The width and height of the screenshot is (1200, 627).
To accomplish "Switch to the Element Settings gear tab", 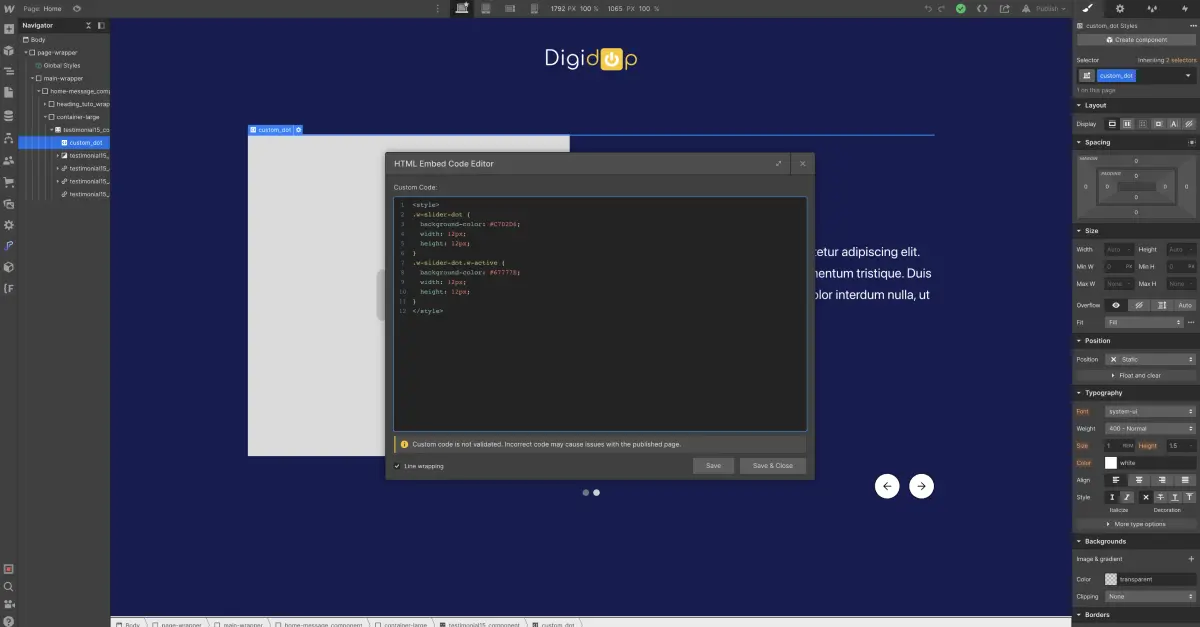I will click(x=1120, y=8).
